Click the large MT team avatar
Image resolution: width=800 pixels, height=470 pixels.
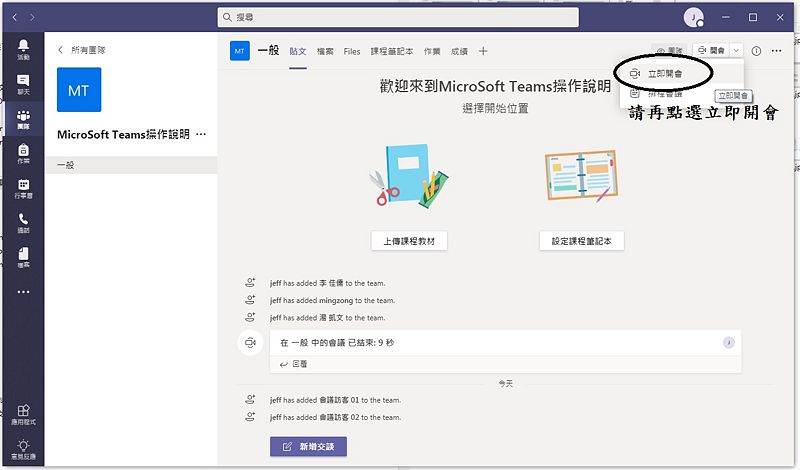point(79,90)
